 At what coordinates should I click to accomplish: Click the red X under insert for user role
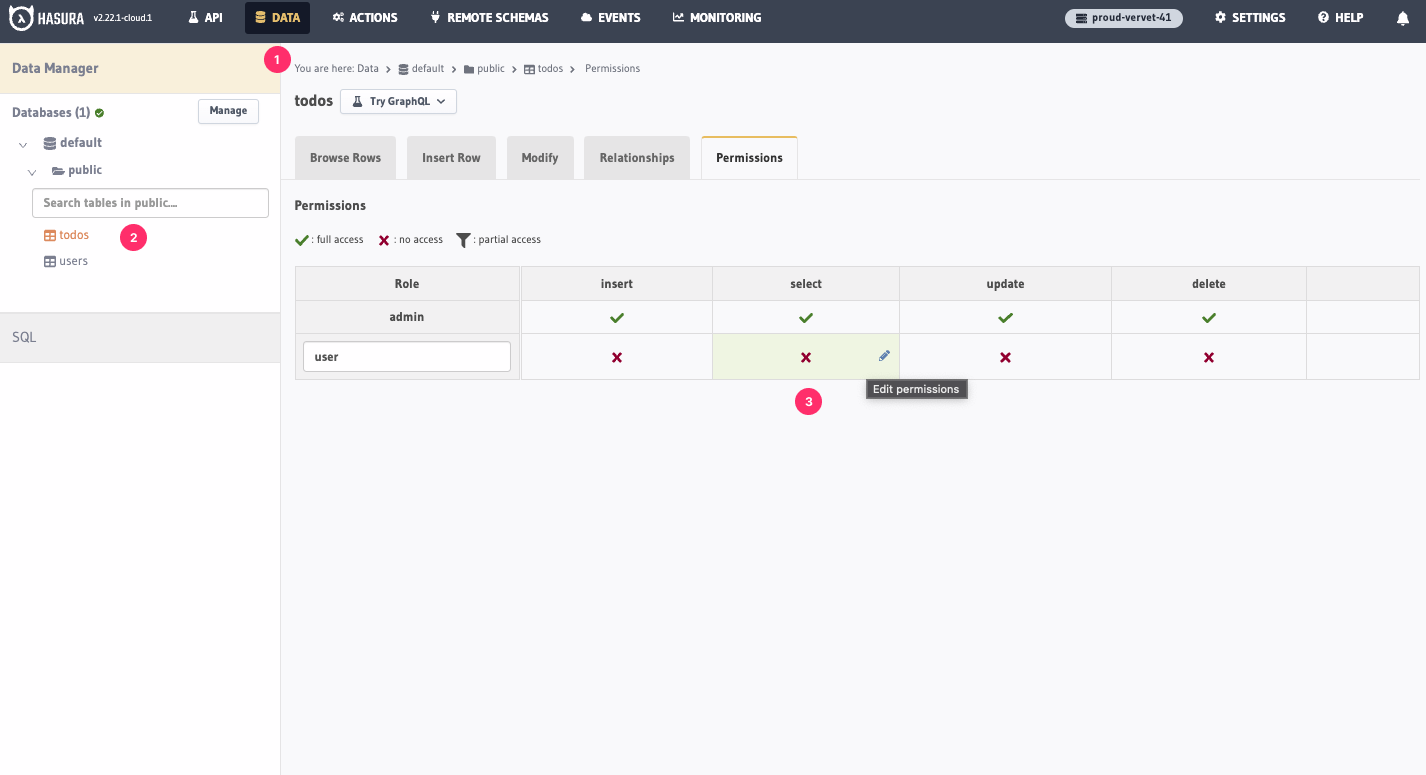[x=616, y=356]
